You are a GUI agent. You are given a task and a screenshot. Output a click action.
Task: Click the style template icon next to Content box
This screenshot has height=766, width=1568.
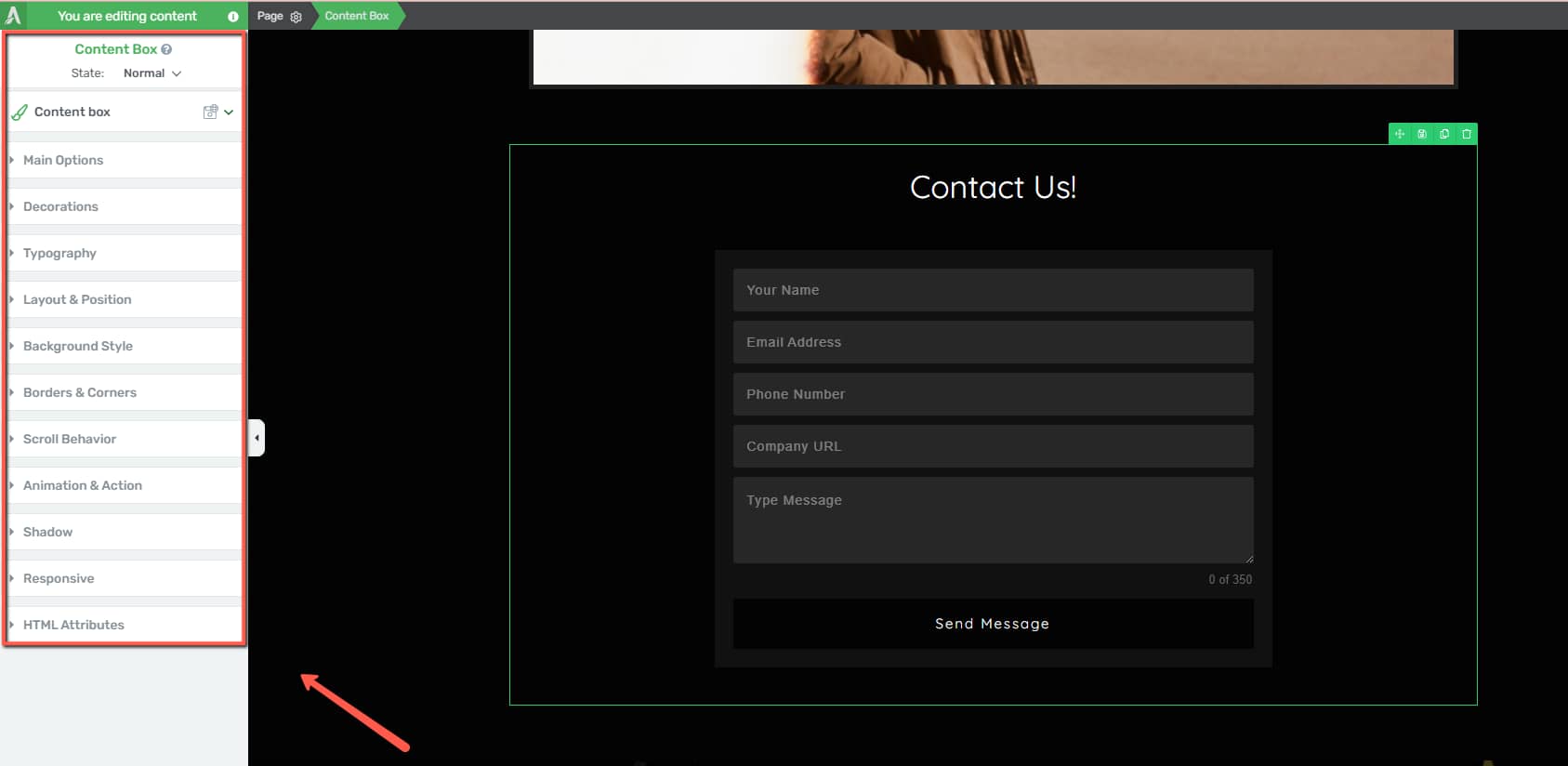pyautogui.click(x=211, y=112)
